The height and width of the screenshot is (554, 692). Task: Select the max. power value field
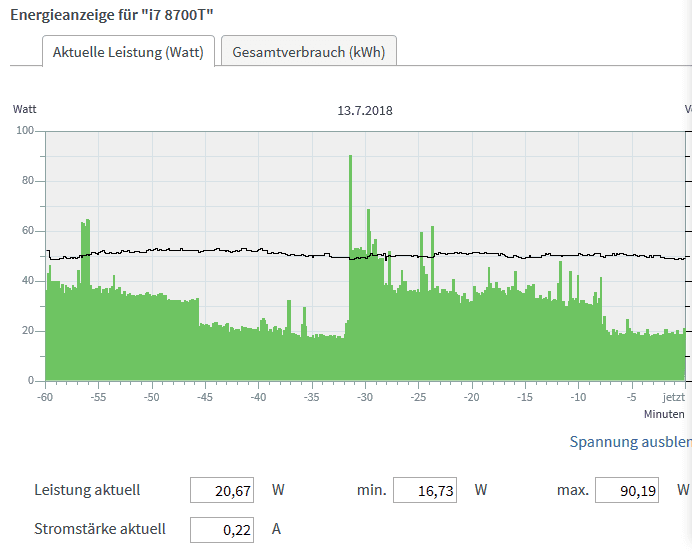(627, 490)
